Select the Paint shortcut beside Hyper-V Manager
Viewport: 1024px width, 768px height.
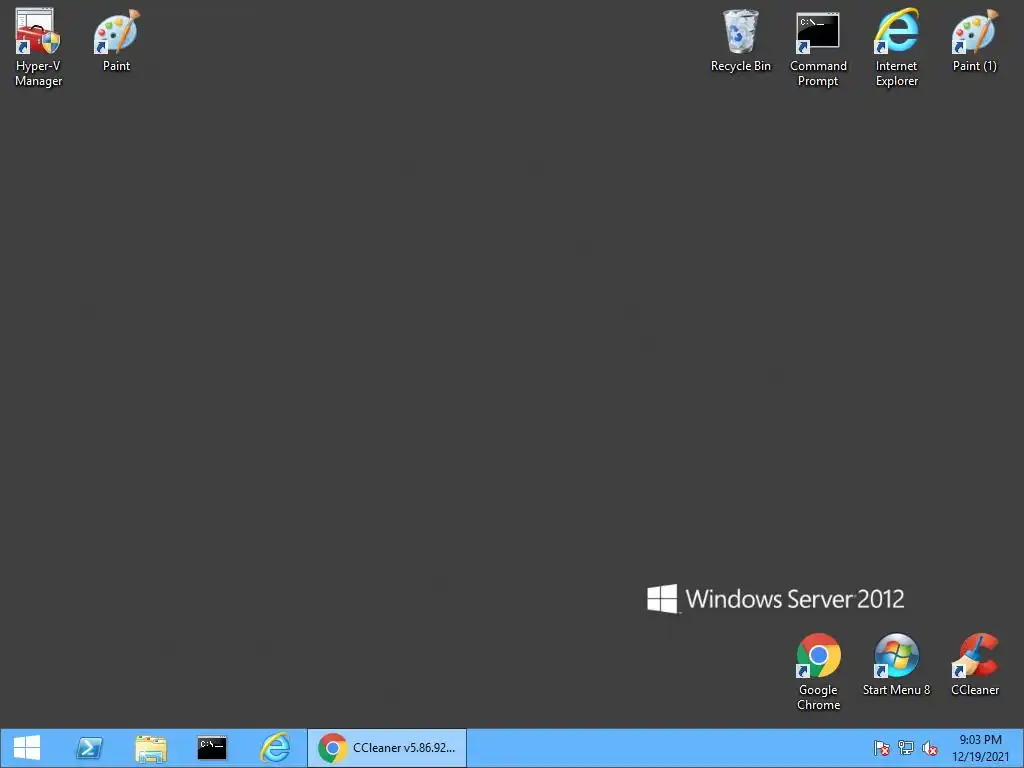tap(116, 40)
